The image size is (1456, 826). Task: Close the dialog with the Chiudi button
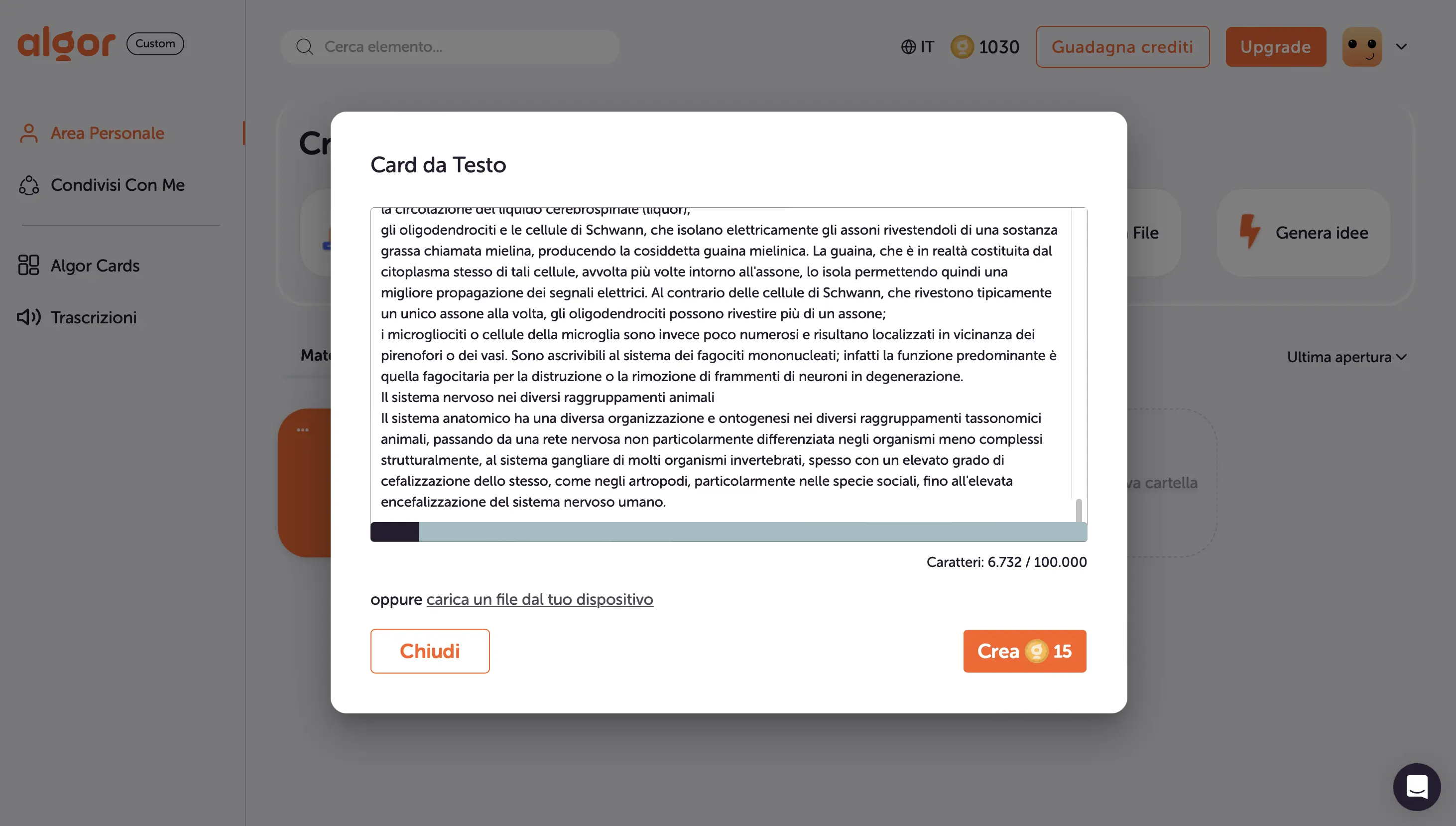click(x=430, y=651)
